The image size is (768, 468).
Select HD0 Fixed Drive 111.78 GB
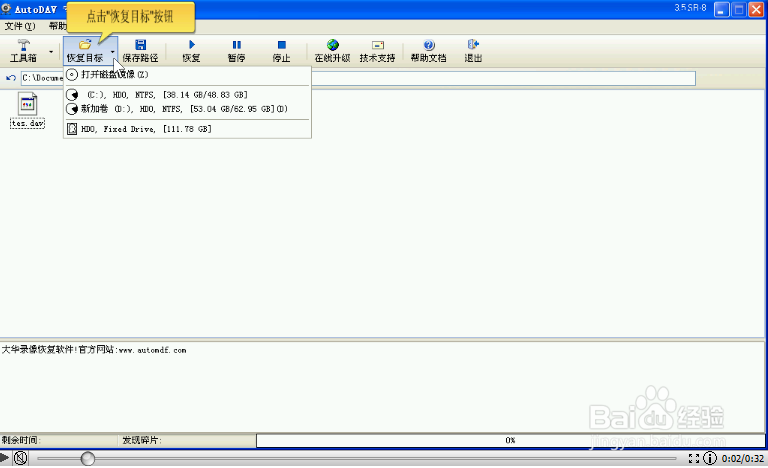pos(187,129)
